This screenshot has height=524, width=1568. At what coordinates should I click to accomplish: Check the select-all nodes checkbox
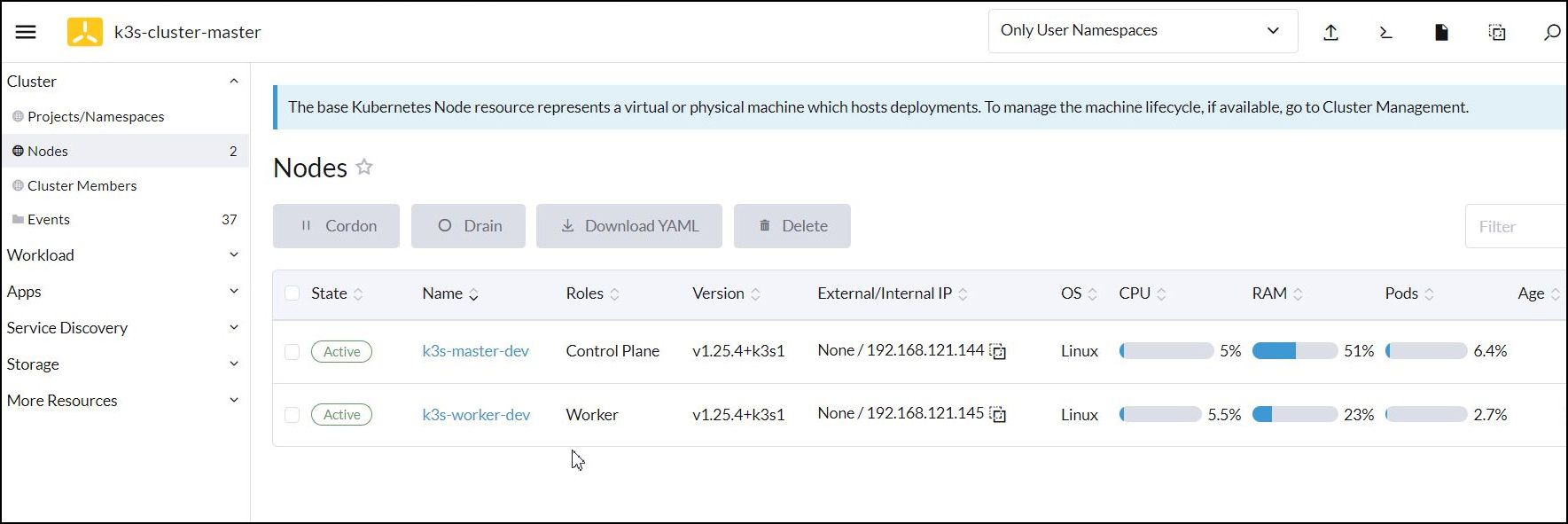pyautogui.click(x=292, y=293)
